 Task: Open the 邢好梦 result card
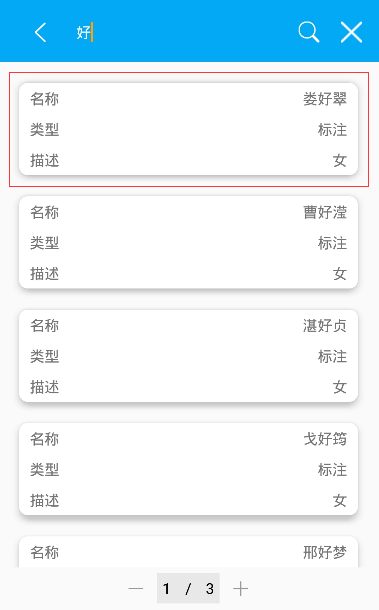pos(188,552)
